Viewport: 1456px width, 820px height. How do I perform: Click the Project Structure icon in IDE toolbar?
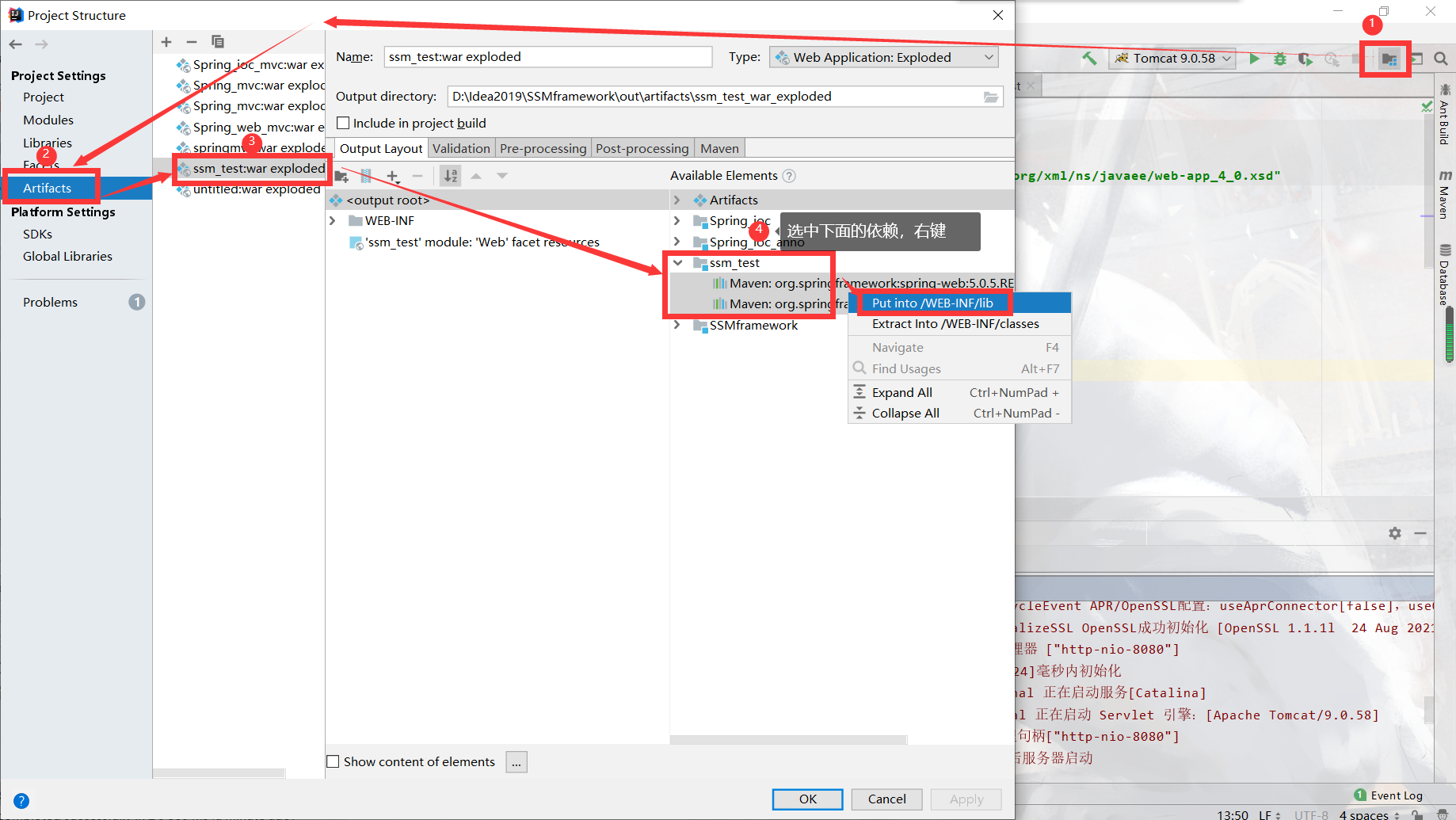tap(1389, 59)
